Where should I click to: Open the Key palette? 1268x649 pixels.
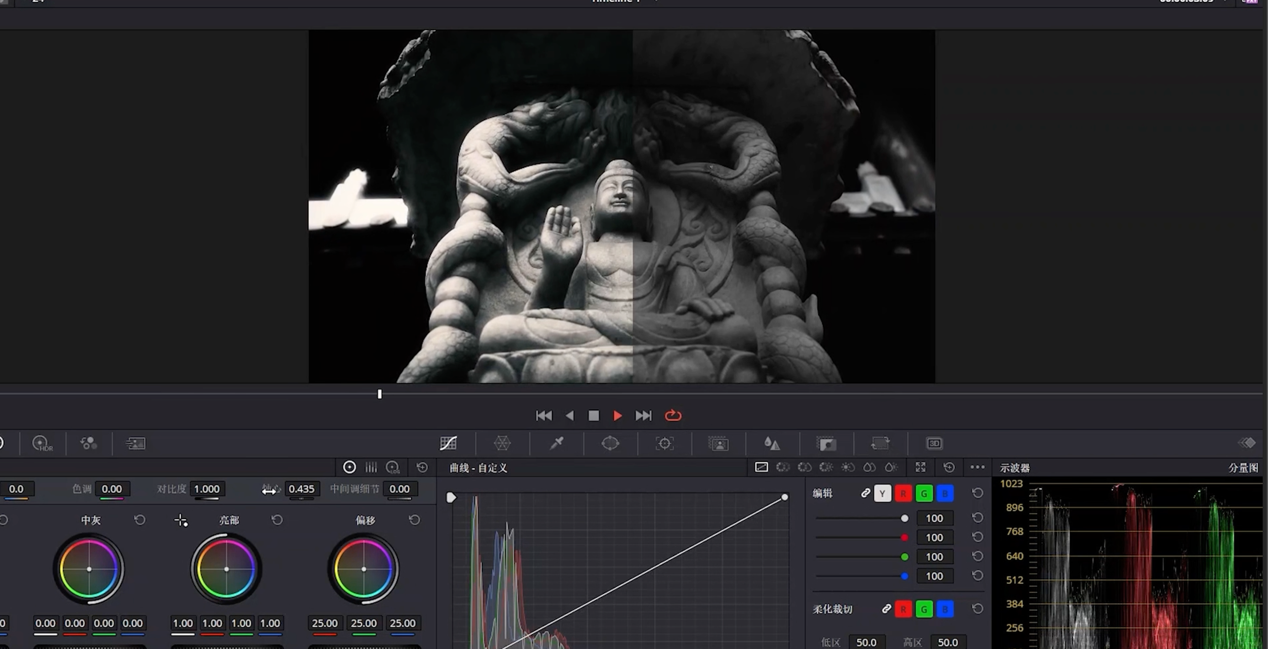pyautogui.click(x=826, y=443)
